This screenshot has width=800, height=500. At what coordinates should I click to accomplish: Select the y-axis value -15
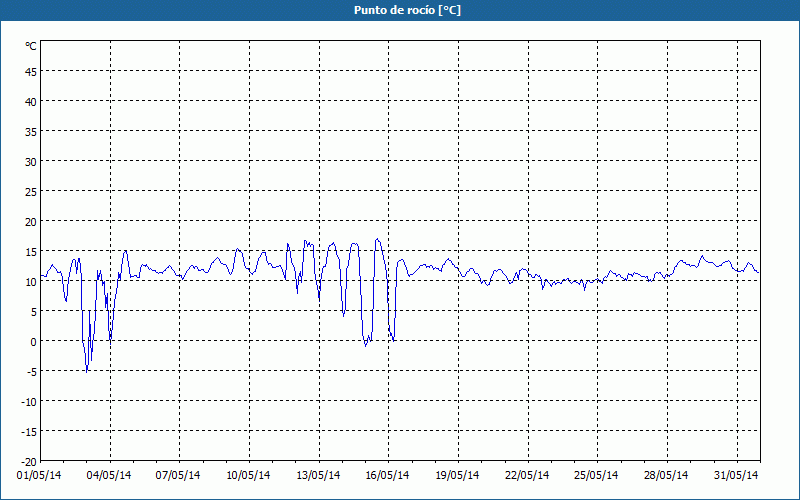(x=29, y=432)
